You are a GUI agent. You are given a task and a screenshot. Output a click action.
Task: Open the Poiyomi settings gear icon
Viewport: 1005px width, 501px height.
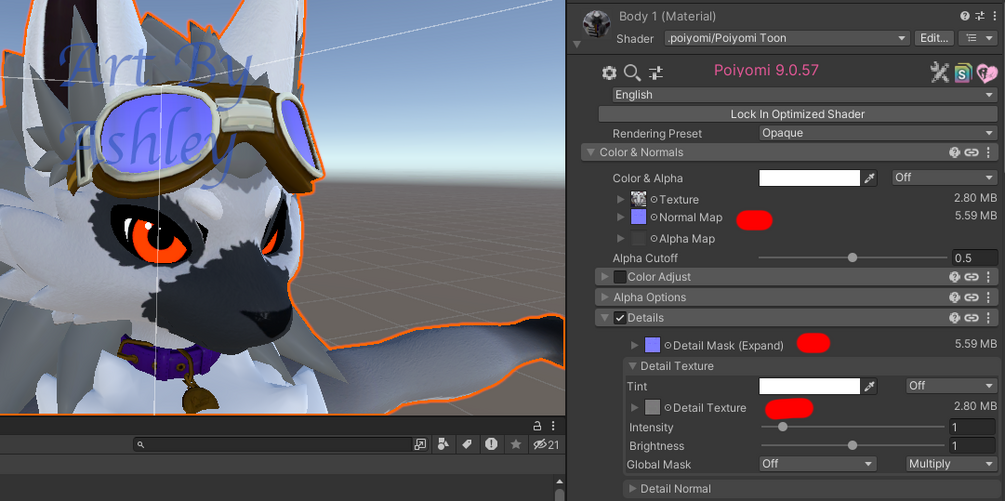tap(609, 73)
